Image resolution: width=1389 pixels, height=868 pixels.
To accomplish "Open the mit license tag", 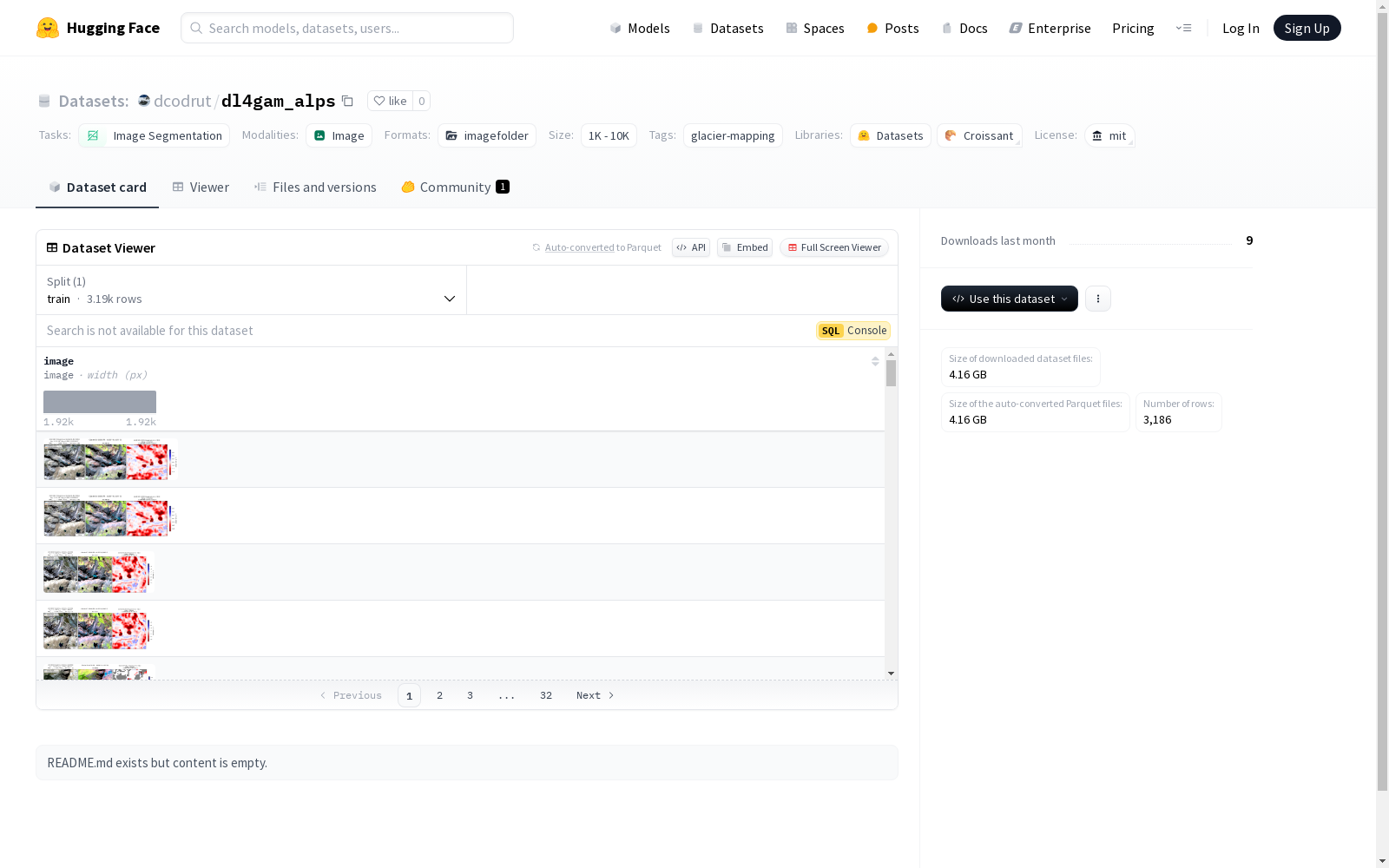I will click(1109, 135).
